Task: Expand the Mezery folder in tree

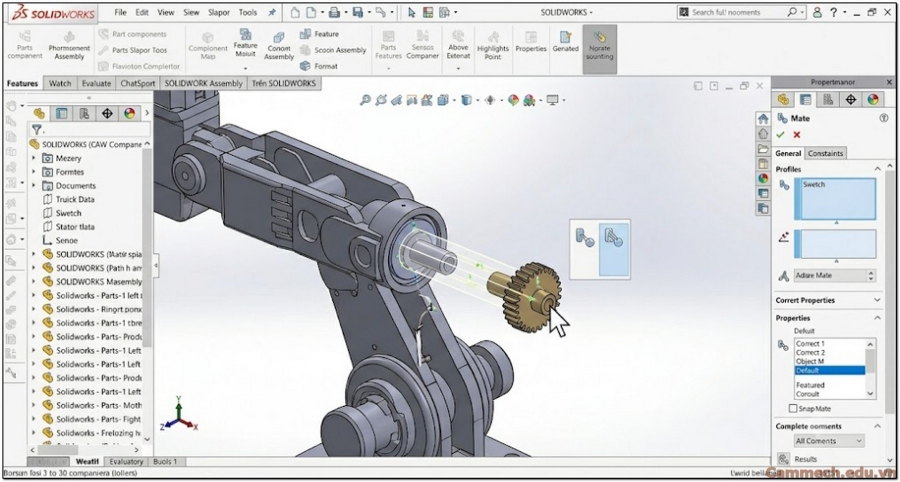Action: 33,158
